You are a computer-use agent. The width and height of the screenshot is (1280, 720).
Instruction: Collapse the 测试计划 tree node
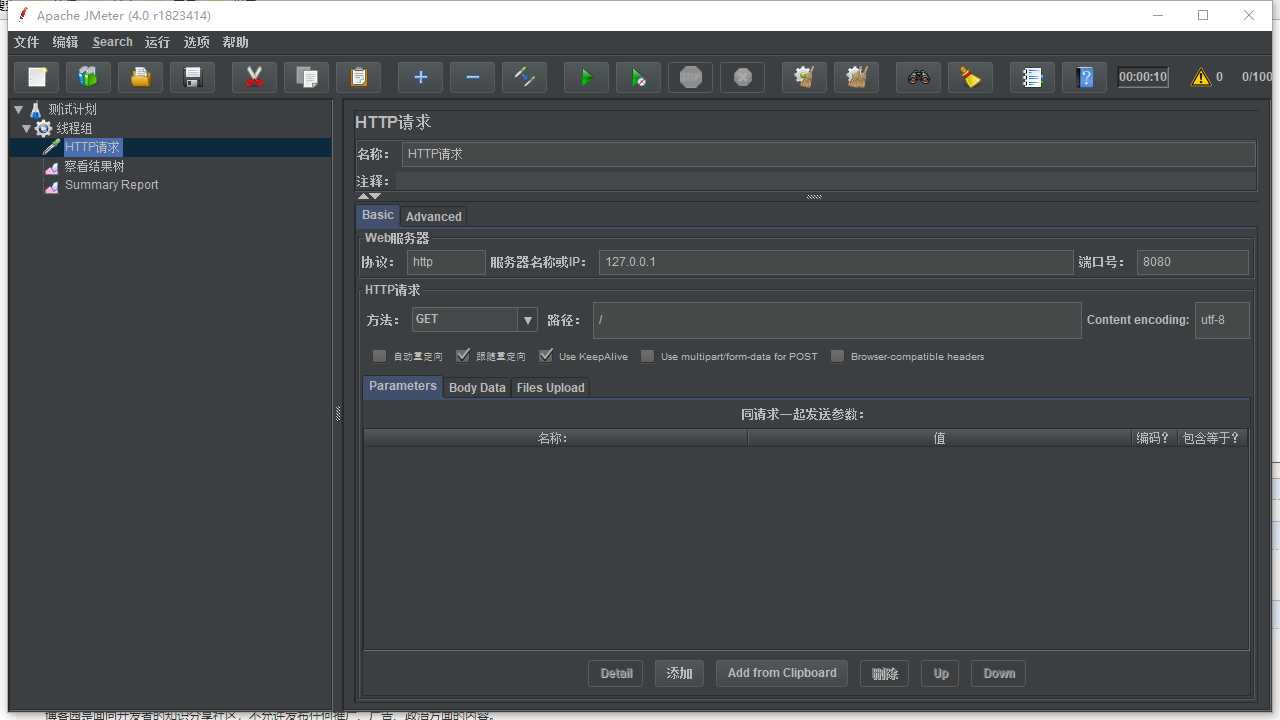[18, 109]
